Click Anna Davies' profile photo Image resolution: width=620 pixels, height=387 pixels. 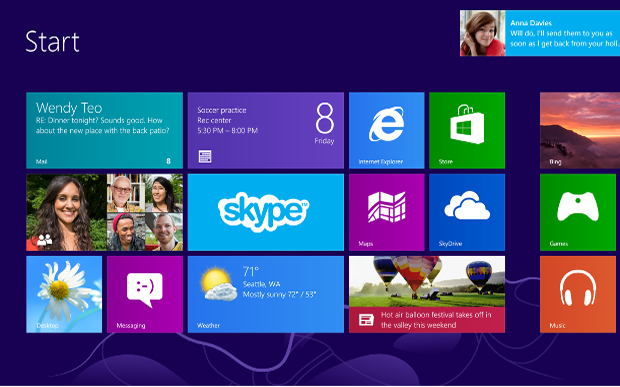tap(483, 33)
